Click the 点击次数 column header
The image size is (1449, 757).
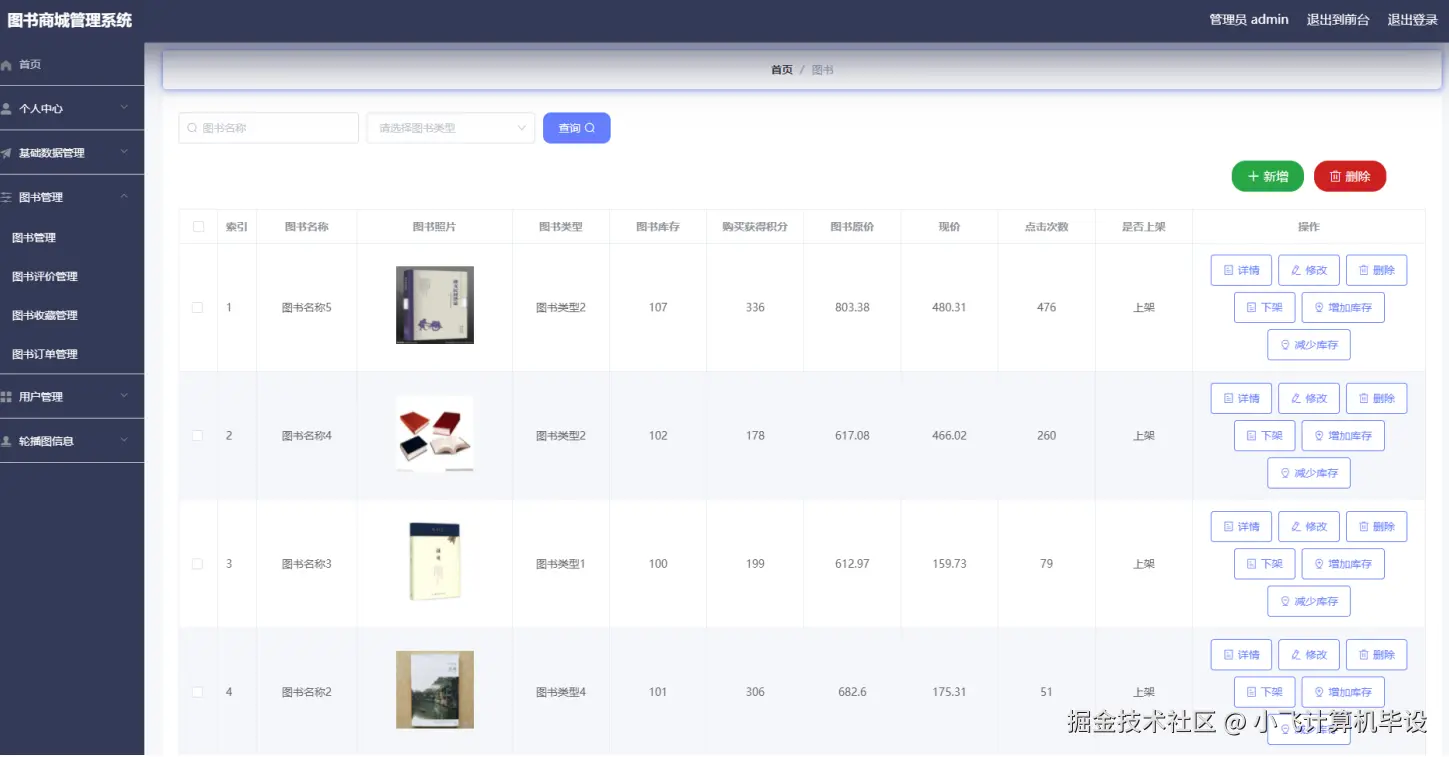1046,227
